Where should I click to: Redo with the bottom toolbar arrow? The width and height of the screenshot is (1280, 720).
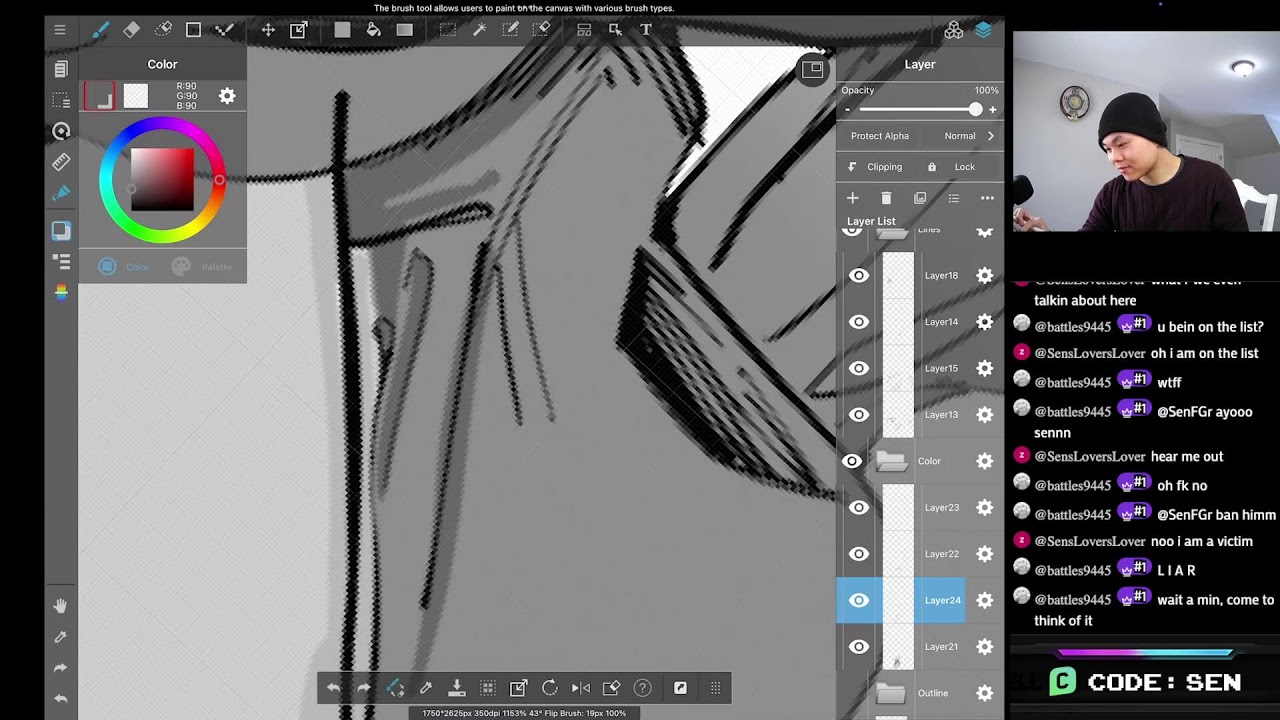coord(364,688)
